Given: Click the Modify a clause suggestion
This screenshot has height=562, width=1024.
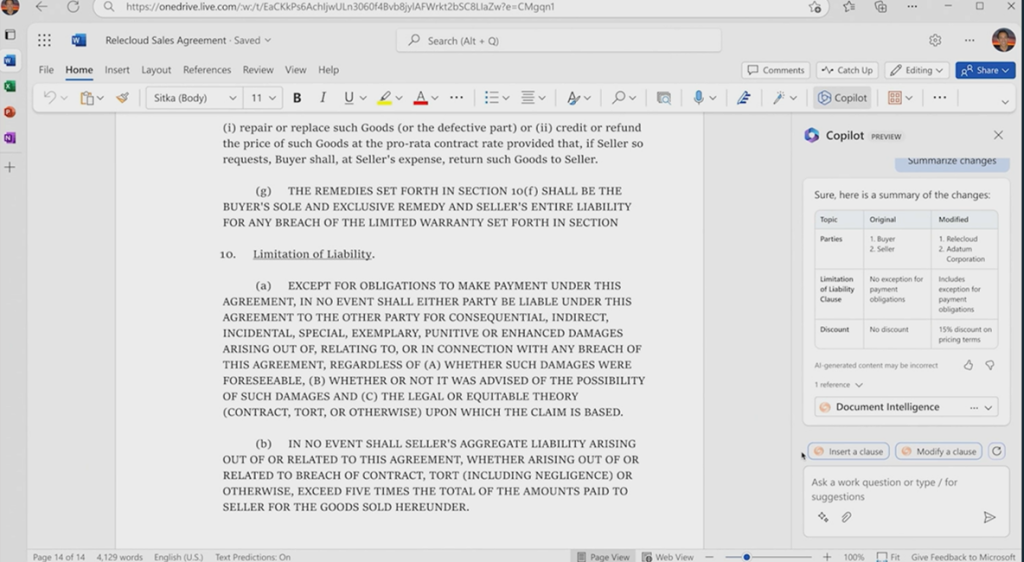Looking at the screenshot, I should [x=938, y=451].
